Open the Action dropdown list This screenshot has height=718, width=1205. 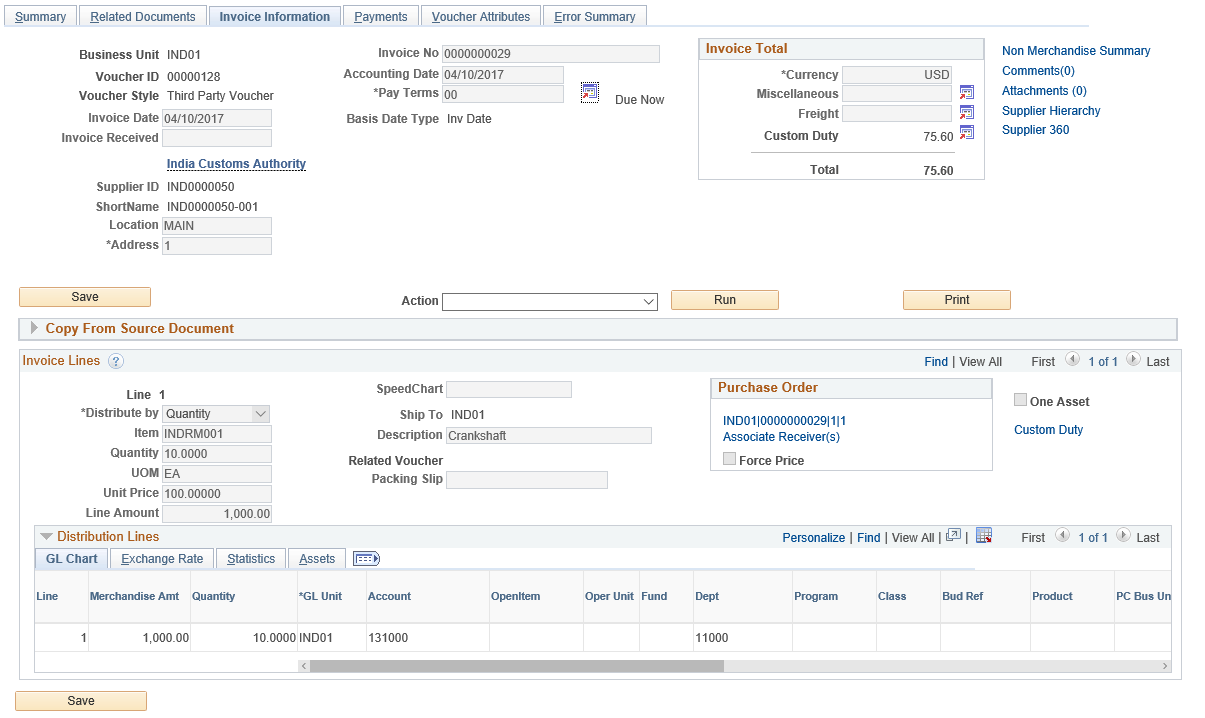pos(548,299)
